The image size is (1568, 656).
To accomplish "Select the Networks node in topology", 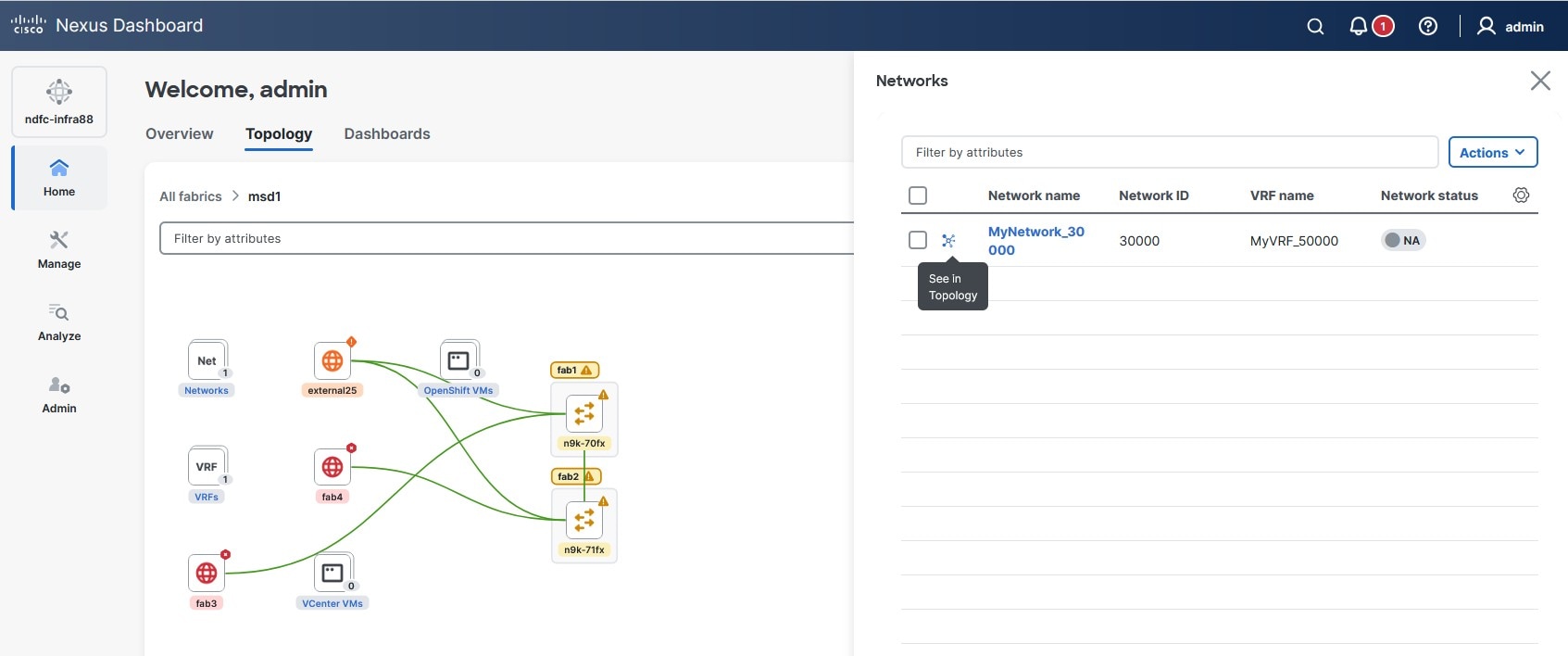I will point(207,360).
